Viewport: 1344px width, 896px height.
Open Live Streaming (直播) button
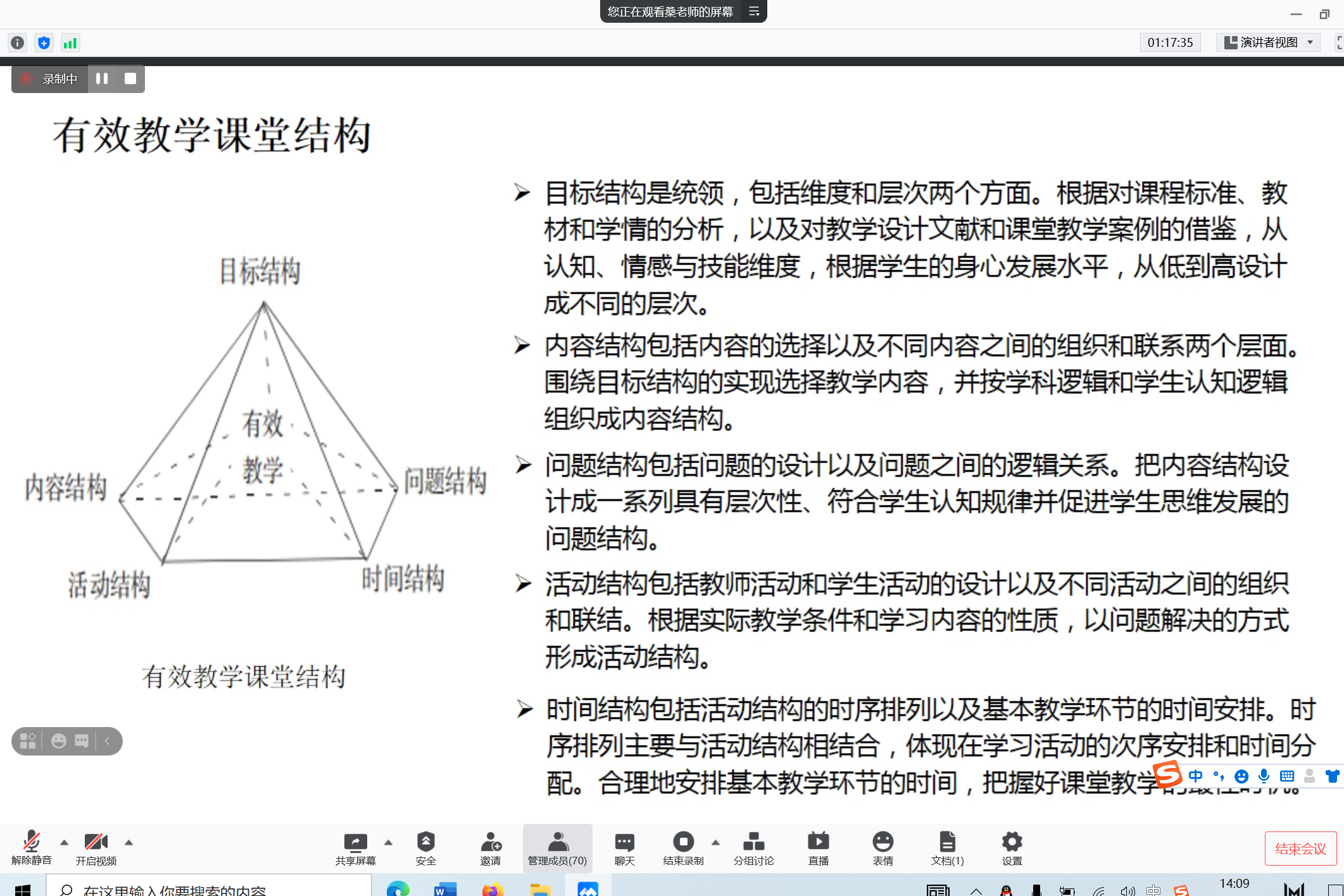pos(818,847)
